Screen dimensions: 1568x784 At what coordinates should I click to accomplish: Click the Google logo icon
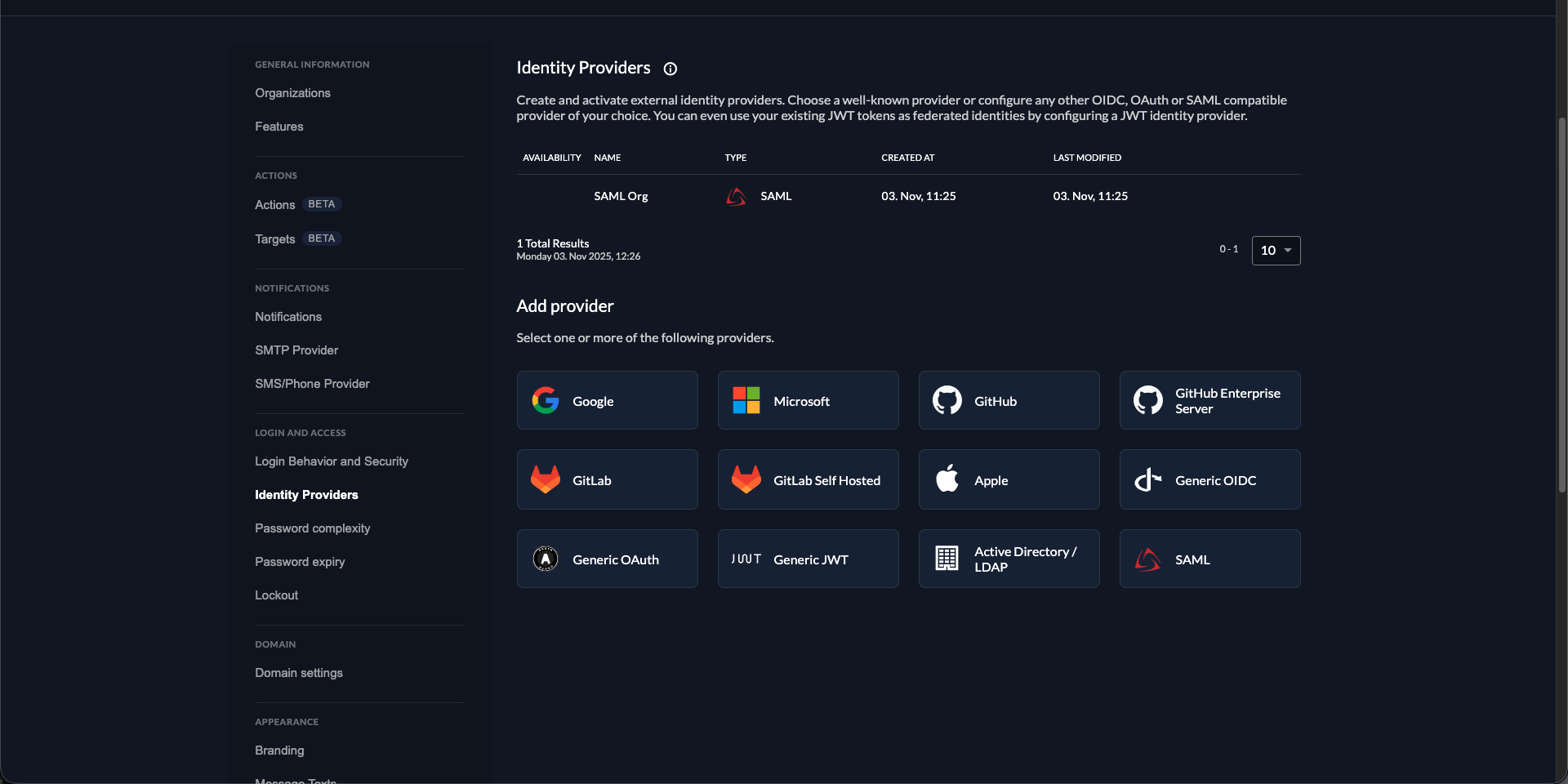(x=546, y=400)
